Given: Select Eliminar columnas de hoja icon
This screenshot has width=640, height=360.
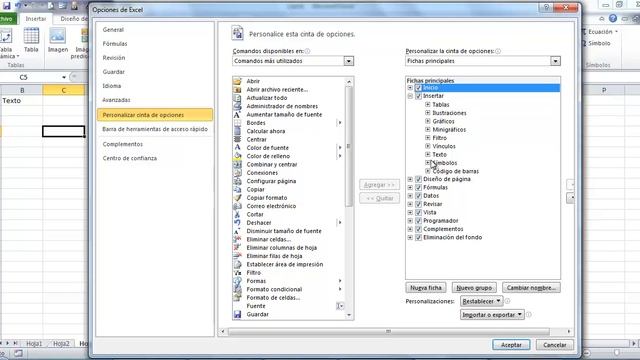Looking at the screenshot, I should tap(237, 247).
